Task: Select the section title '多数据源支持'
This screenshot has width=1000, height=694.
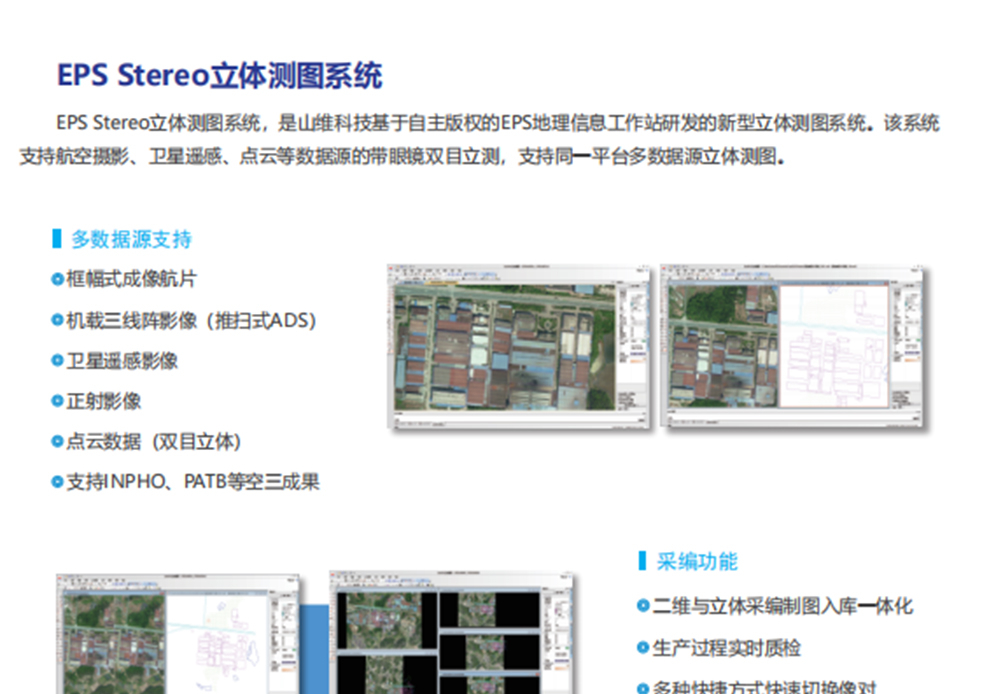Action: pos(131,239)
